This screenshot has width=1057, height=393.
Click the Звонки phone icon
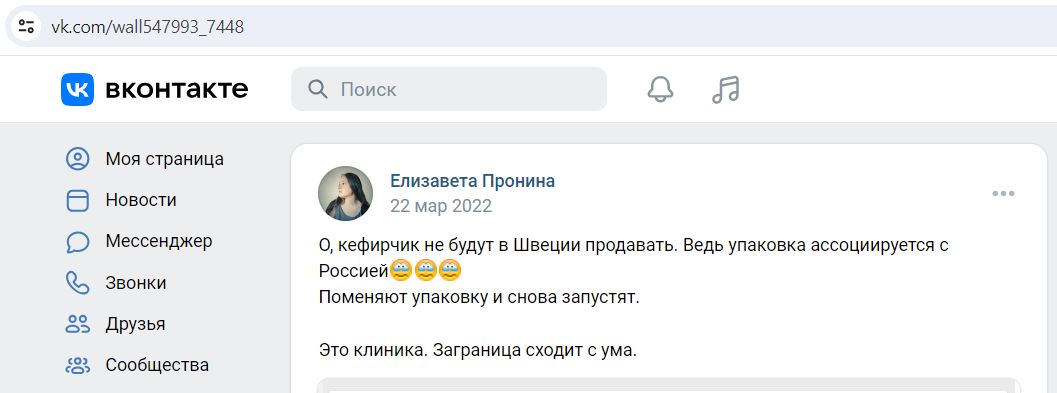(78, 283)
